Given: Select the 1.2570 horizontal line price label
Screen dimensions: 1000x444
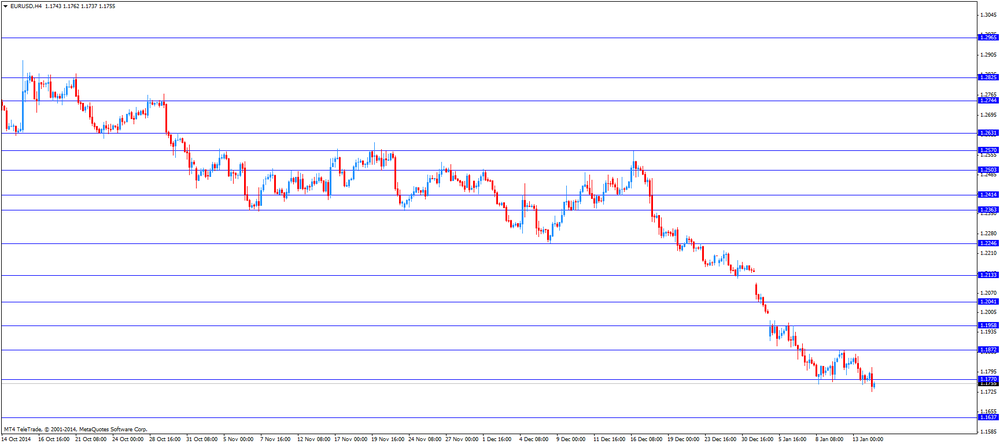Looking at the screenshot, I should (989, 150).
